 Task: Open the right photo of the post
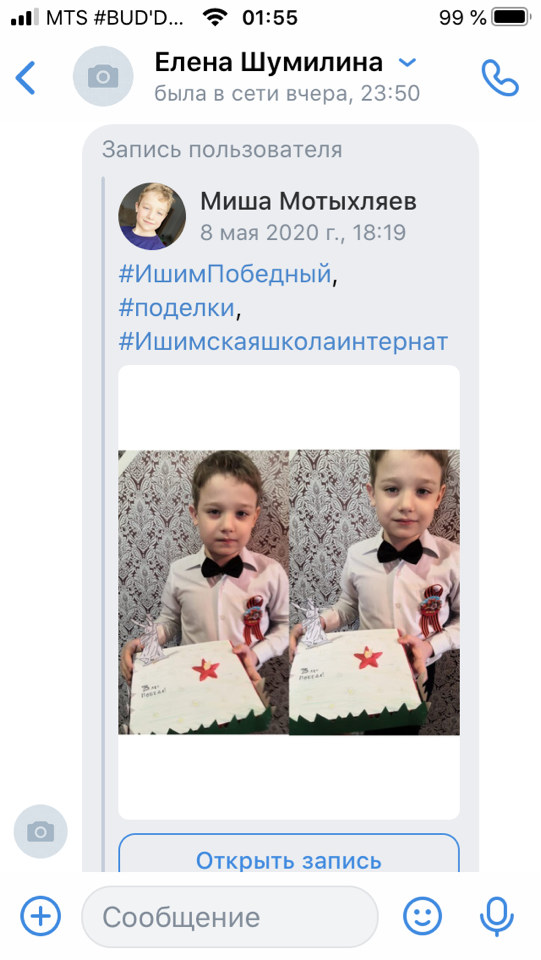coord(375,592)
